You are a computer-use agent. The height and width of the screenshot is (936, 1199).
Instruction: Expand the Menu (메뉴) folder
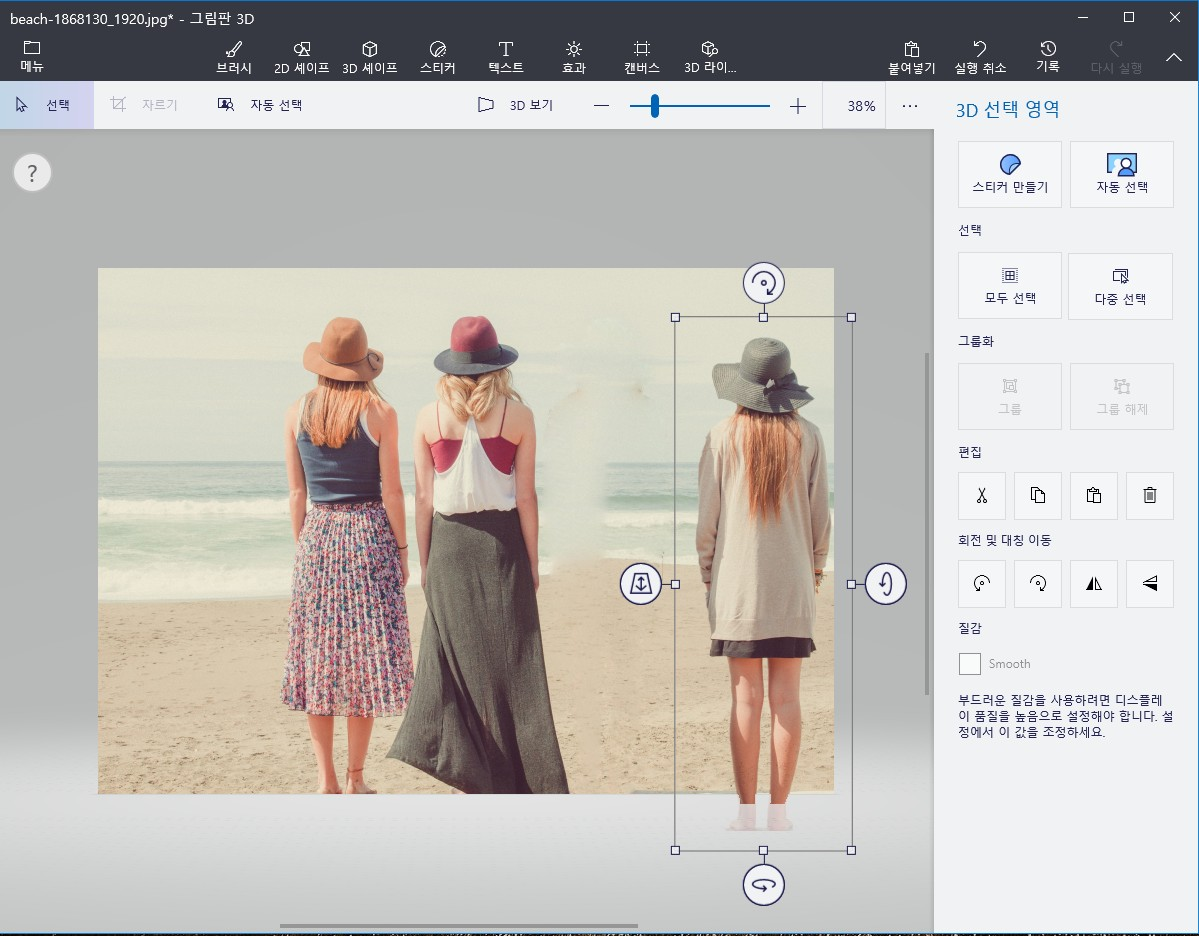coord(32,57)
